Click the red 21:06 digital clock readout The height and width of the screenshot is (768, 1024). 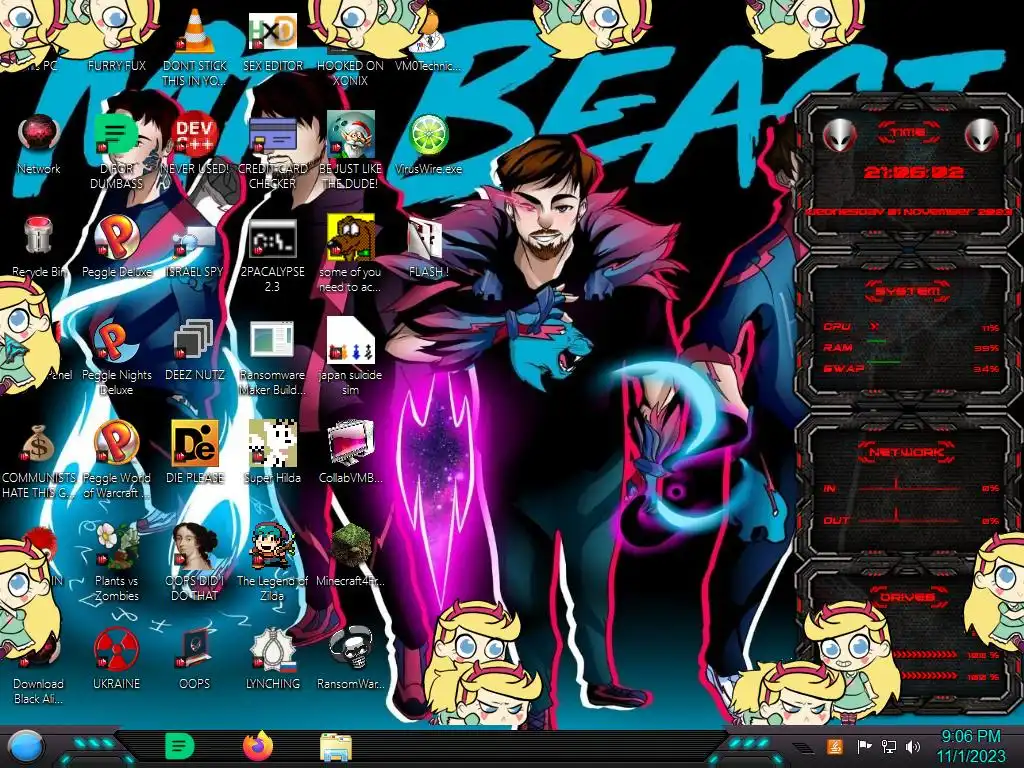click(x=913, y=172)
